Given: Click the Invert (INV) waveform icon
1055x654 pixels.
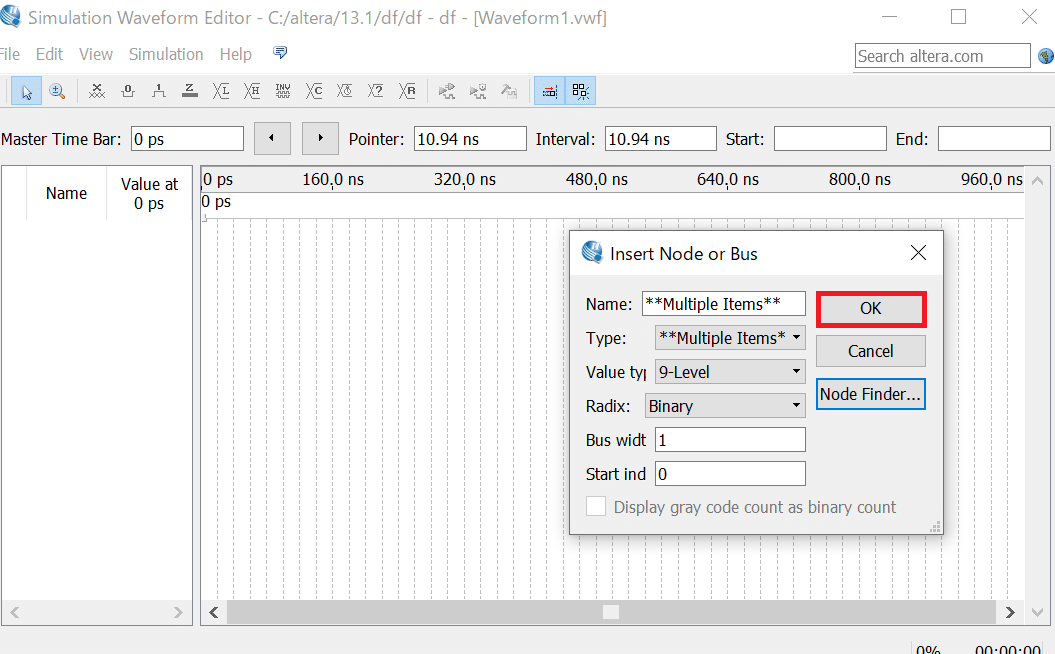Looking at the screenshot, I should [x=283, y=92].
